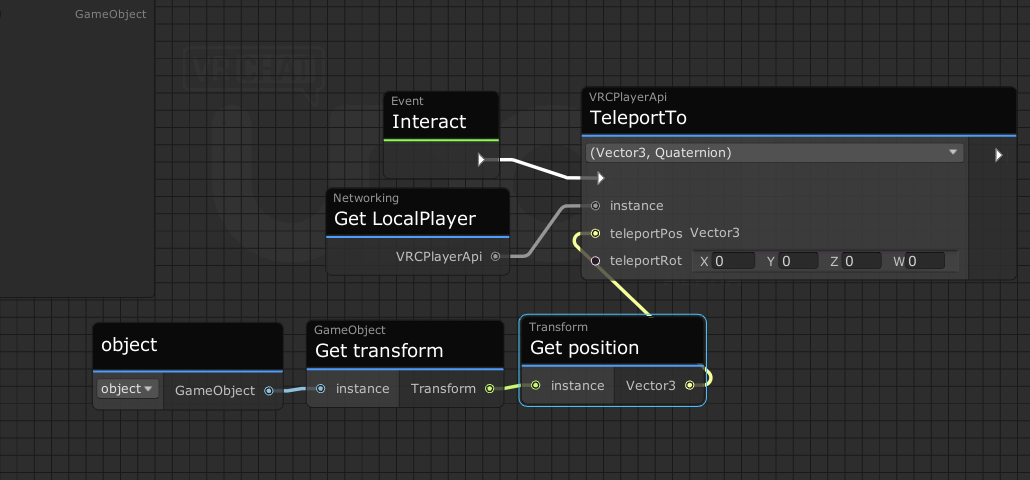This screenshot has width=1030, height=480.
Task: Click the Event label above Interact
Action: [407, 101]
